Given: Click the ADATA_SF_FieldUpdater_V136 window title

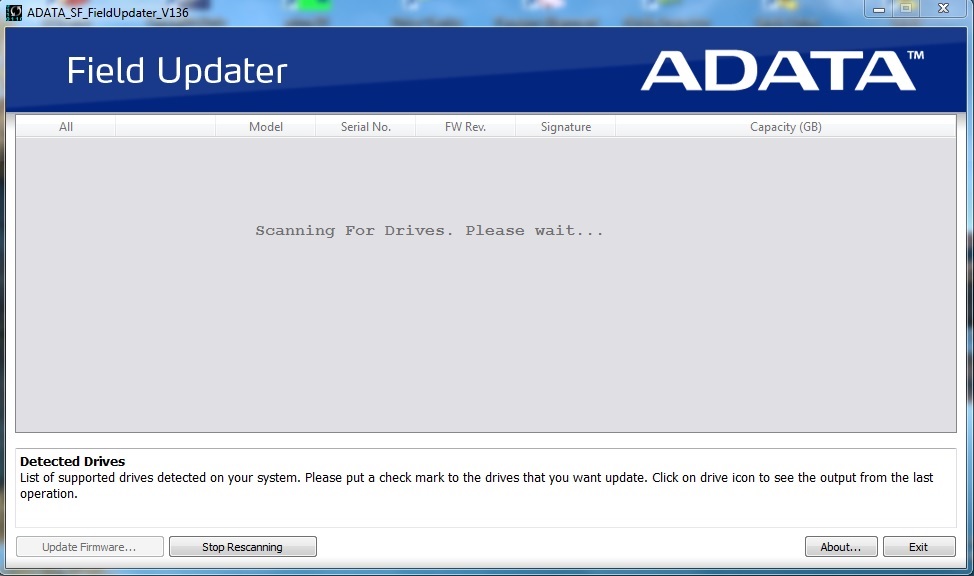Looking at the screenshot, I should [x=107, y=12].
